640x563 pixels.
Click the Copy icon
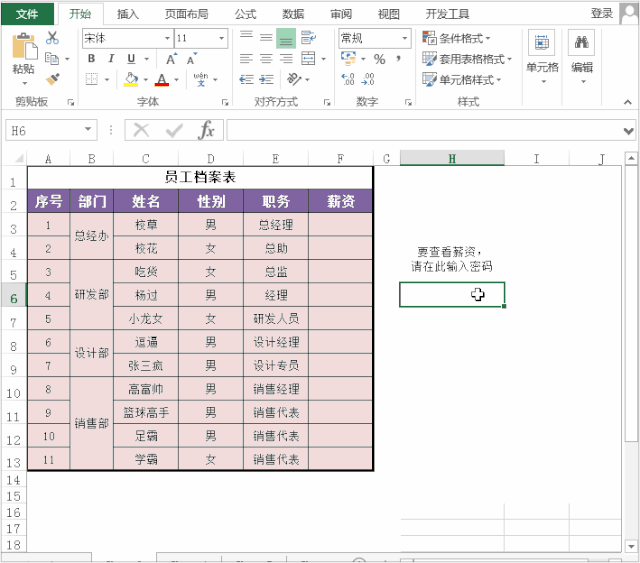point(52,58)
